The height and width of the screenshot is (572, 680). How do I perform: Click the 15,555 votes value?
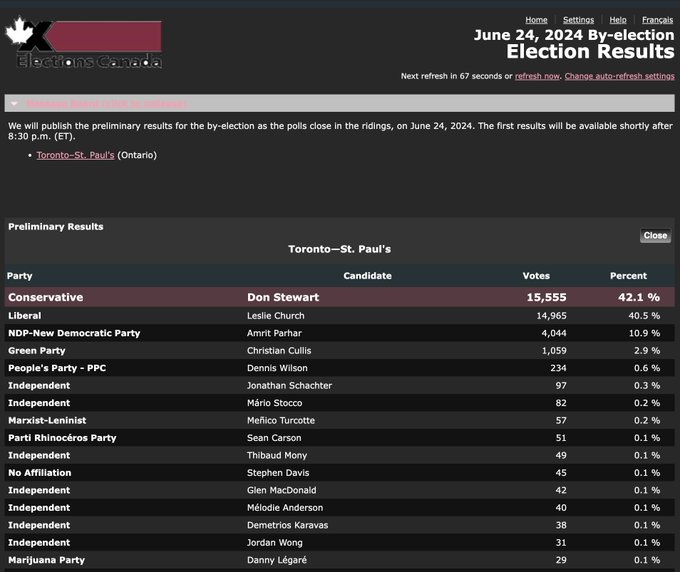tap(546, 297)
